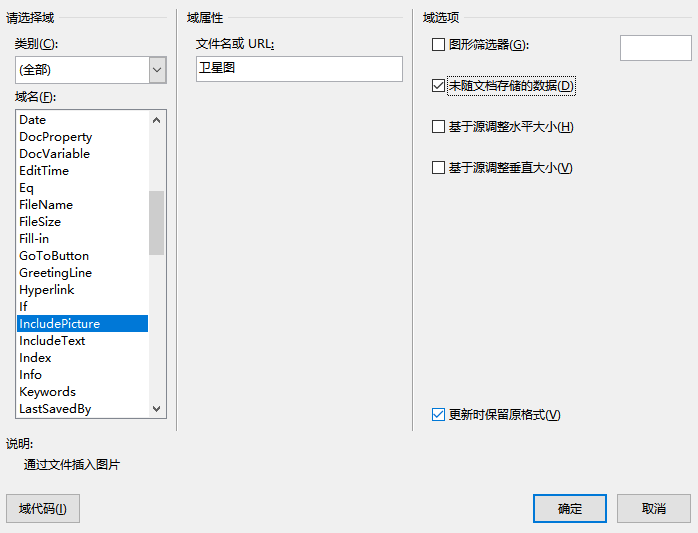The height and width of the screenshot is (533, 698).
Task: Confirm with the 确定 button
Action: [570, 508]
